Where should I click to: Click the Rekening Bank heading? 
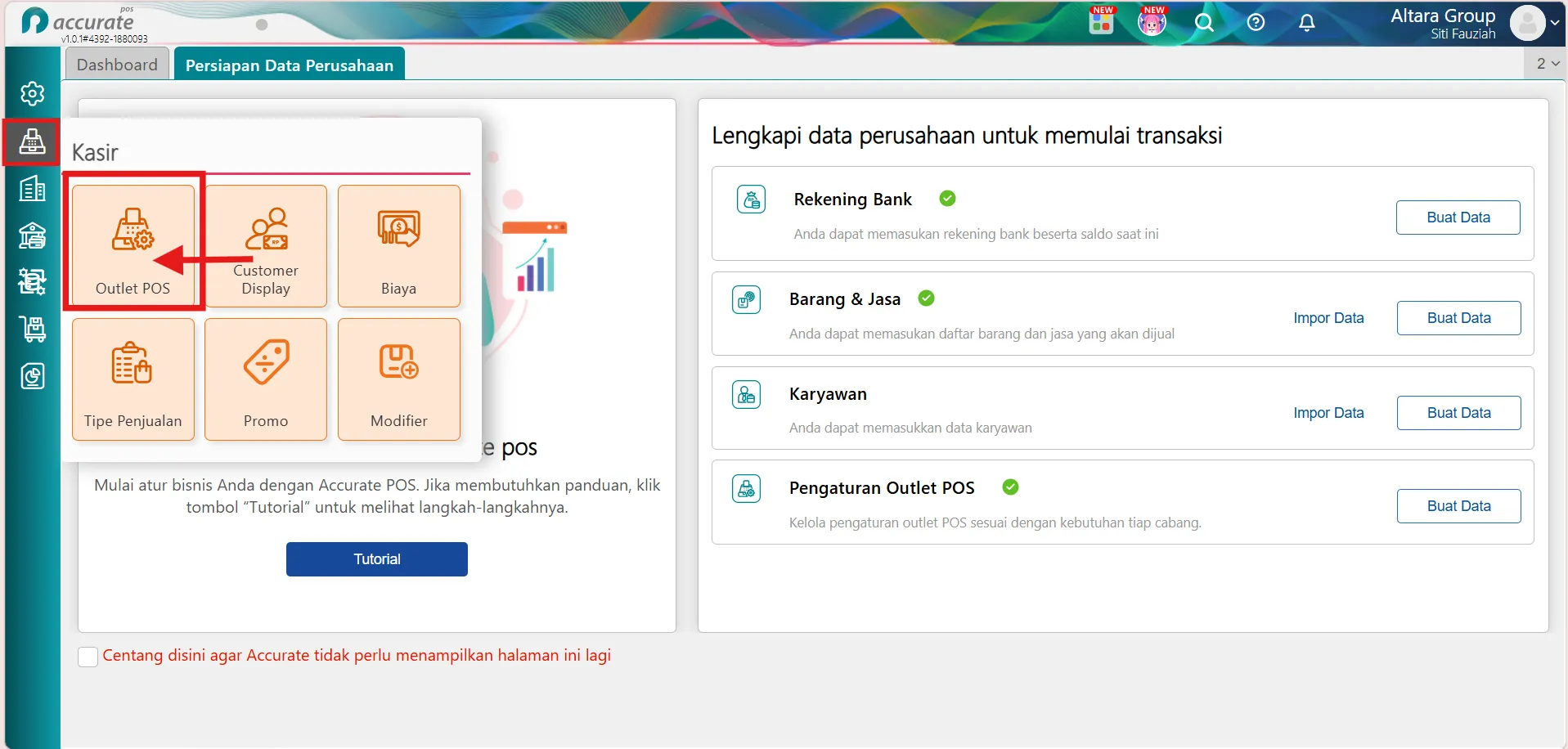point(852,200)
